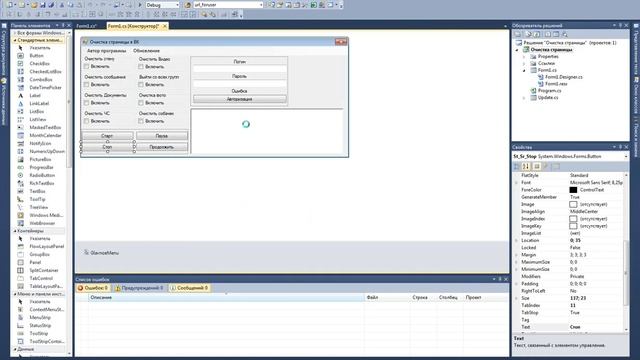
Task: Select the Button control in toolbox
Action: tap(36, 56)
